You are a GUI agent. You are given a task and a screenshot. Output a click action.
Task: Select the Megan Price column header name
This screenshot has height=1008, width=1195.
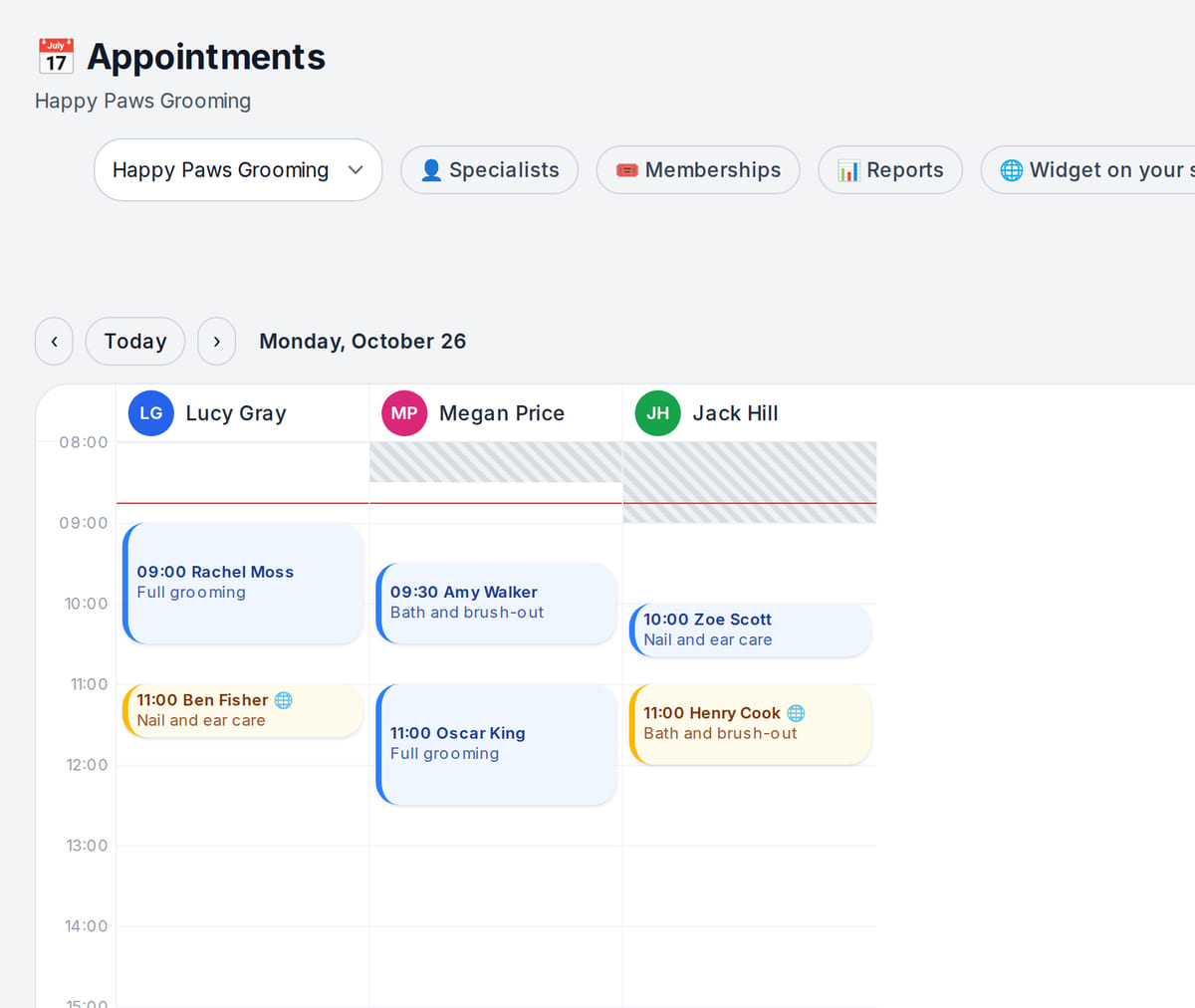[x=502, y=413]
